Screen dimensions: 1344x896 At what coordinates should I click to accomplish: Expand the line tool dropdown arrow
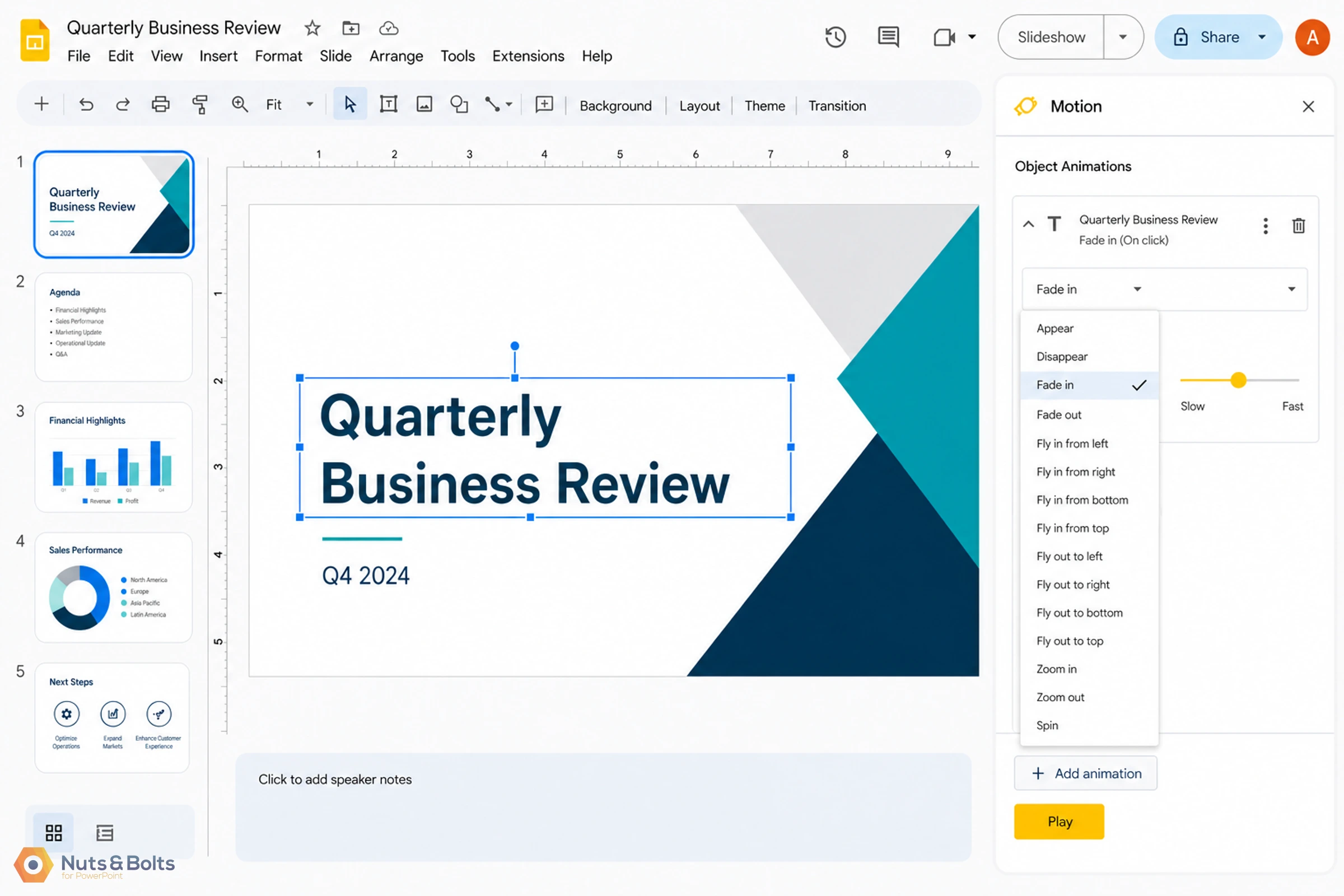point(508,105)
